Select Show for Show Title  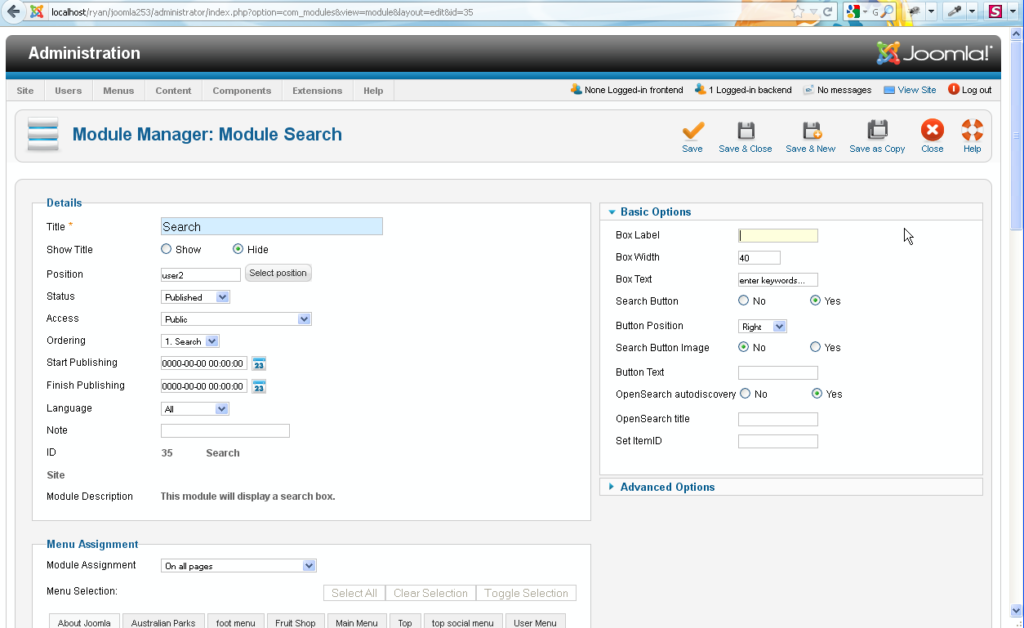tap(167, 250)
